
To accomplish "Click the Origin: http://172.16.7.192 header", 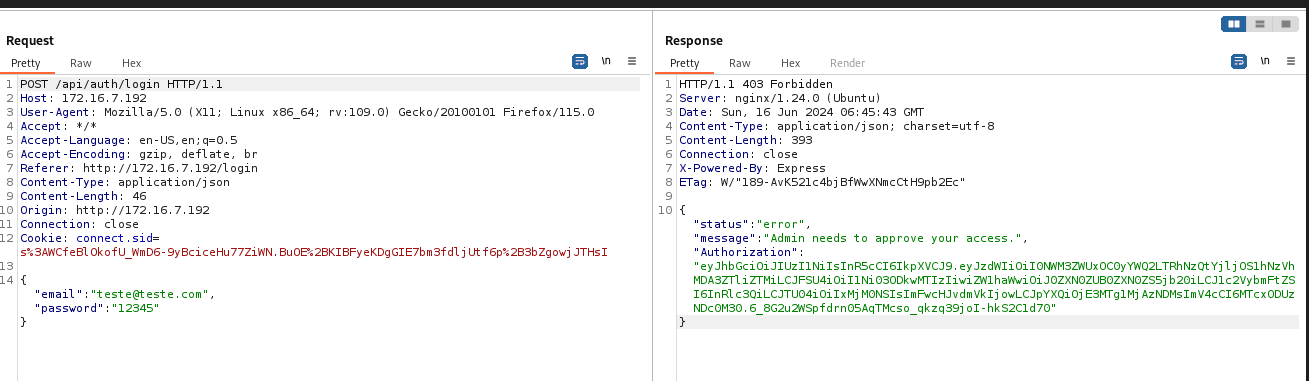I will click(115, 211).
